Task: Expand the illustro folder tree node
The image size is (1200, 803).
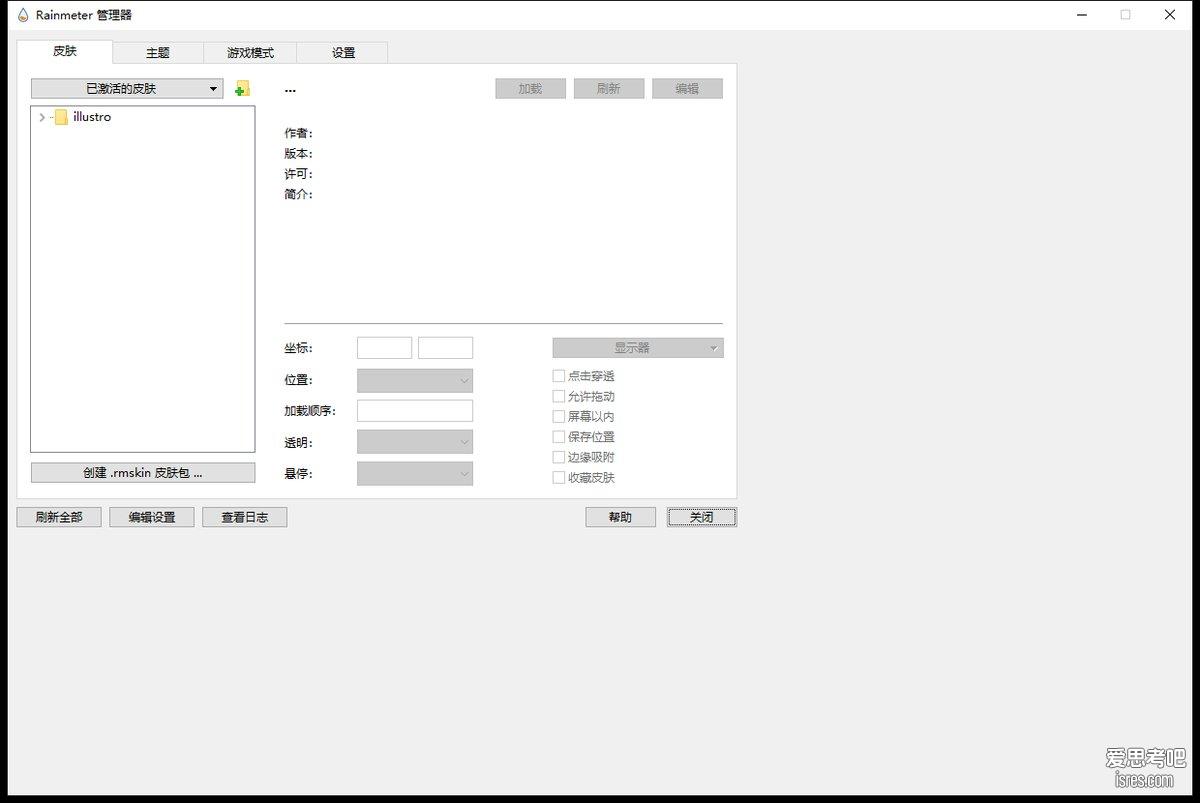Action: pyautogui.click(x=41, y=117)
